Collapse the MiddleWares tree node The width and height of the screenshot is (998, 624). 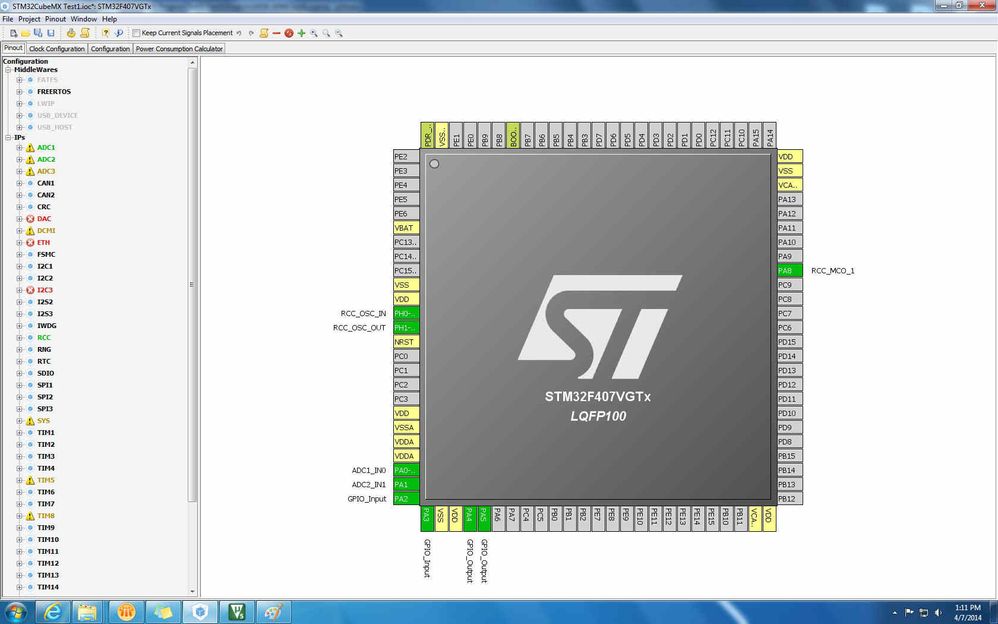(8, 70)
